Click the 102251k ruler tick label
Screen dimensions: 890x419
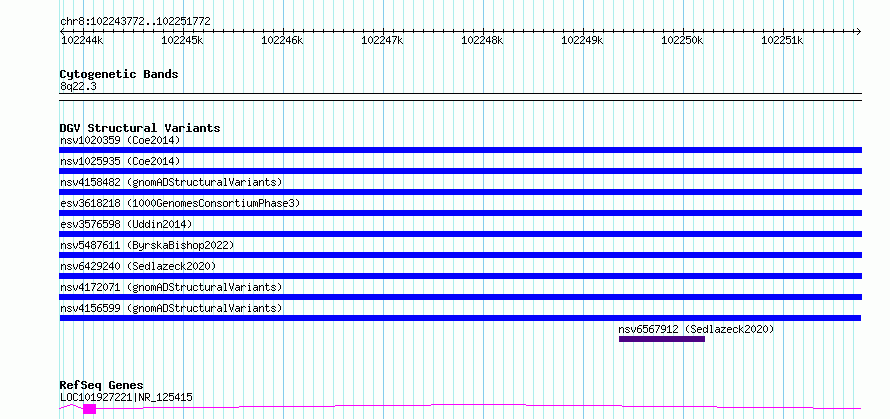(x=782, y=40)
